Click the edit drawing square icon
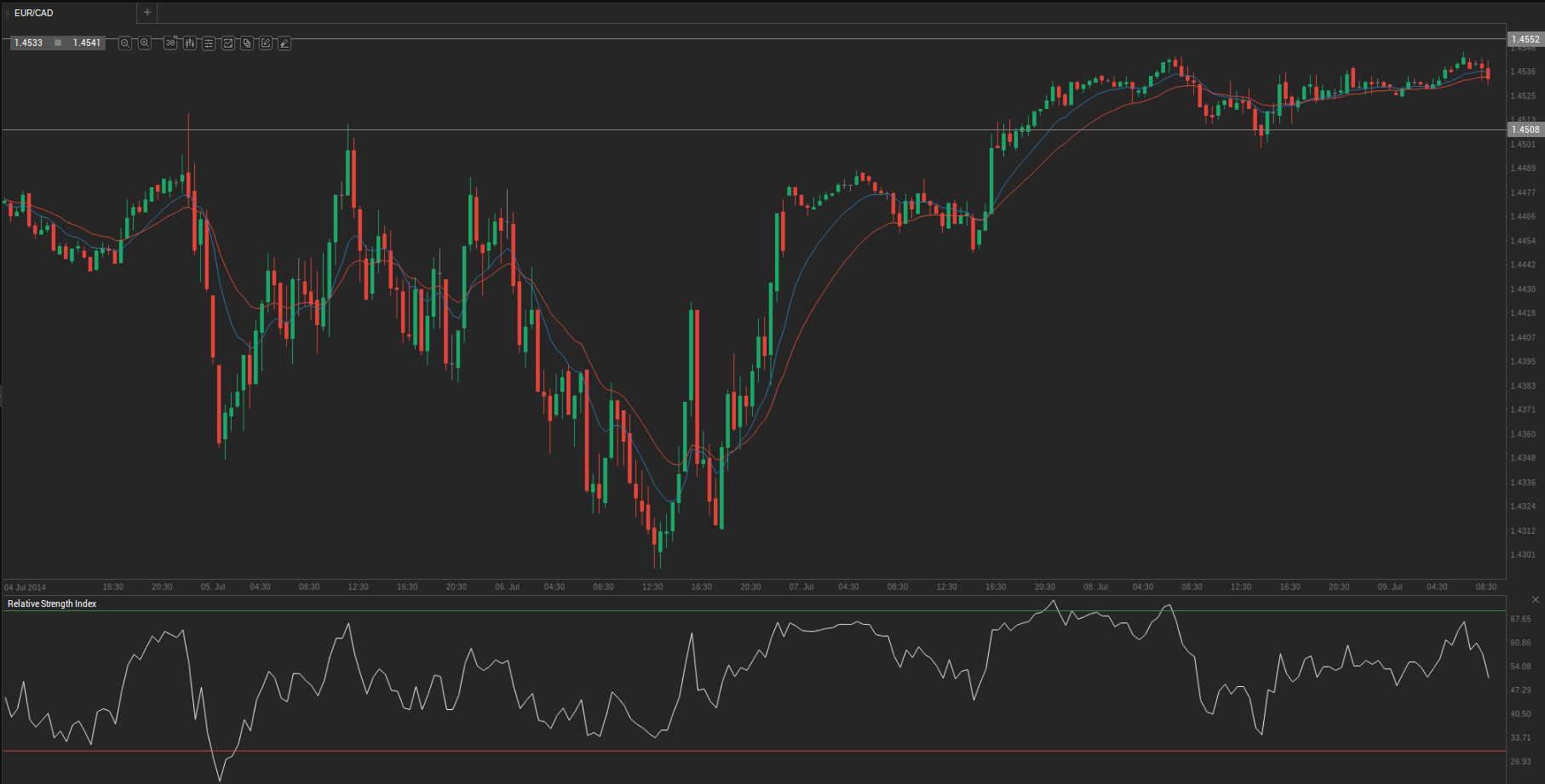The height and width of the screenshot is (784, 1545). point(266,43)
